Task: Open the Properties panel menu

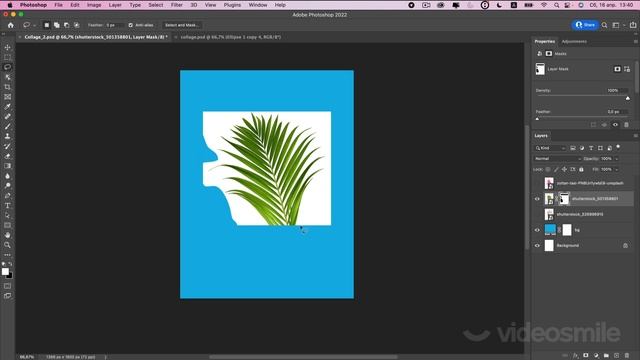Action: click(x=635, y=42)
